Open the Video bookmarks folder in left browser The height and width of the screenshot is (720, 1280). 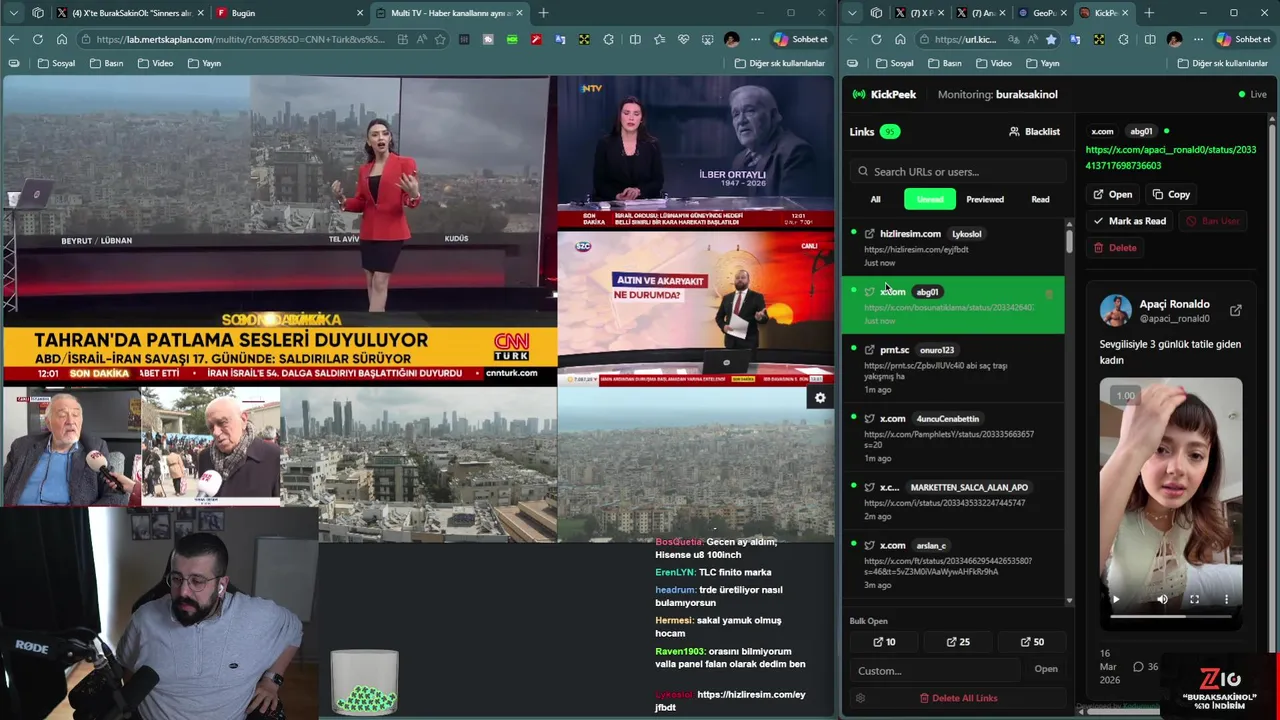[x=155, y=63]
